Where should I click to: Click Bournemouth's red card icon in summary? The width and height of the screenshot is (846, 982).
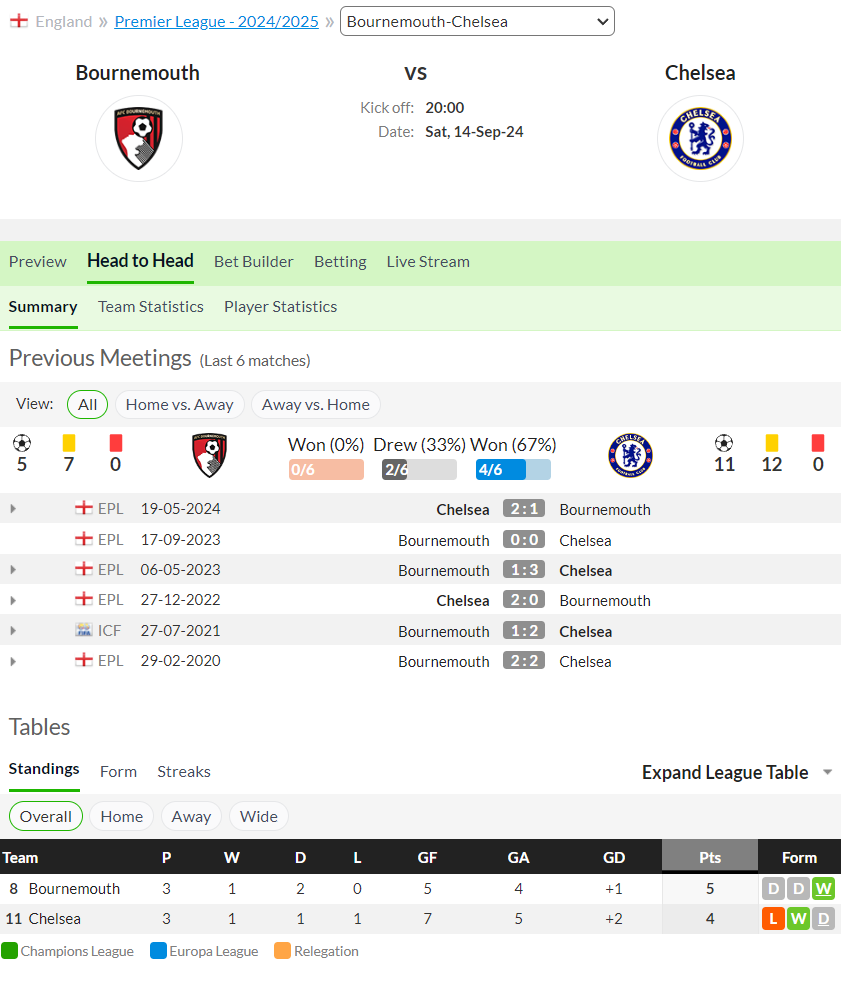[116, 443]
